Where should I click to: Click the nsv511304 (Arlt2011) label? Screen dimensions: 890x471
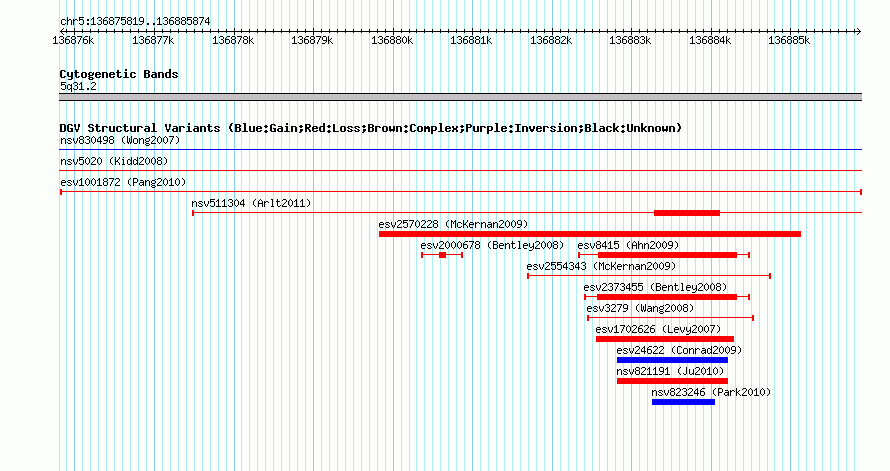click(x=251, y=203)
